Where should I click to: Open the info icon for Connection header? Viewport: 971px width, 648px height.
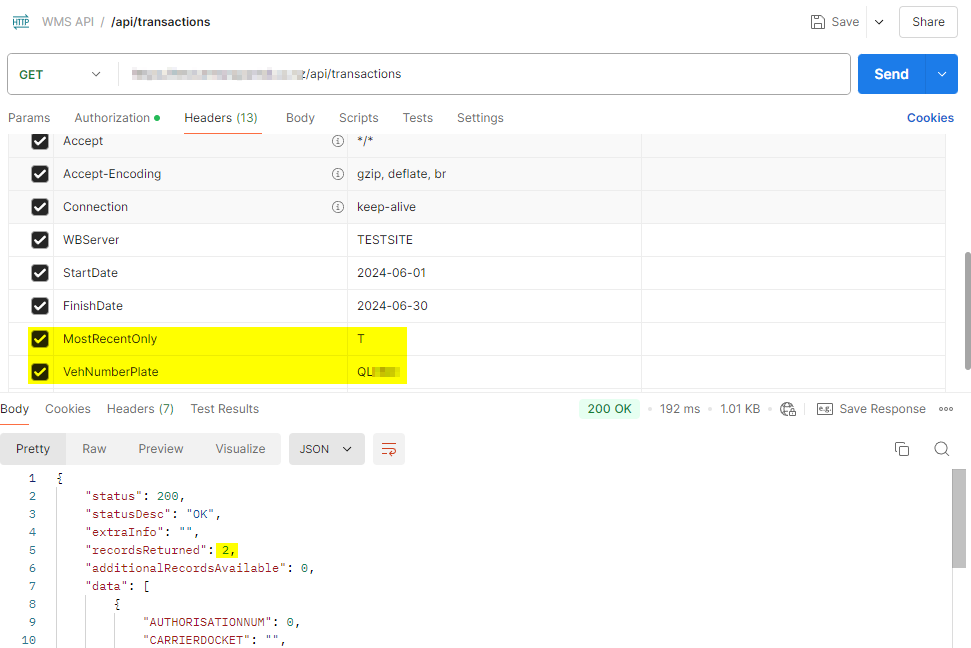(337, 207)
